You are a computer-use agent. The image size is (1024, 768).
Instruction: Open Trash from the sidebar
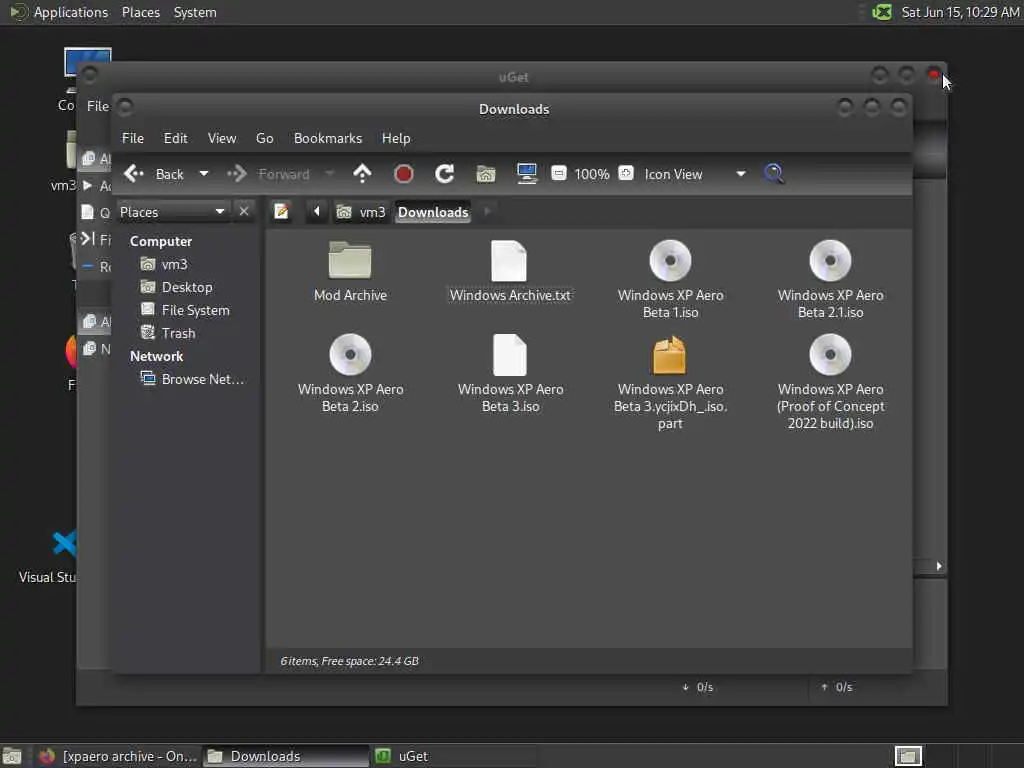click(x=168, y=333)
